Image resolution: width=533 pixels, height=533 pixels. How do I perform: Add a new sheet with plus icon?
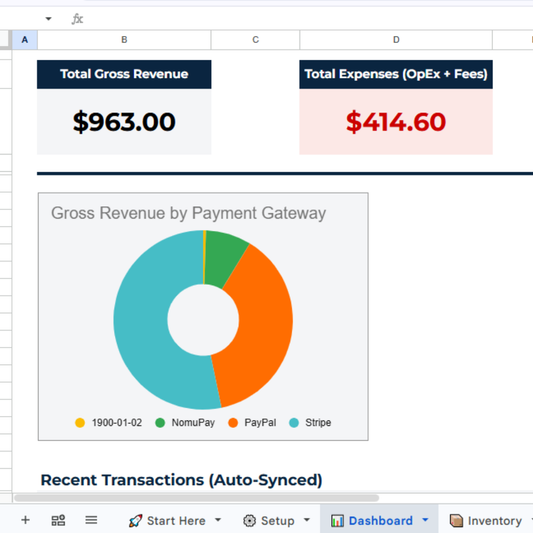[x=25, y=520]
